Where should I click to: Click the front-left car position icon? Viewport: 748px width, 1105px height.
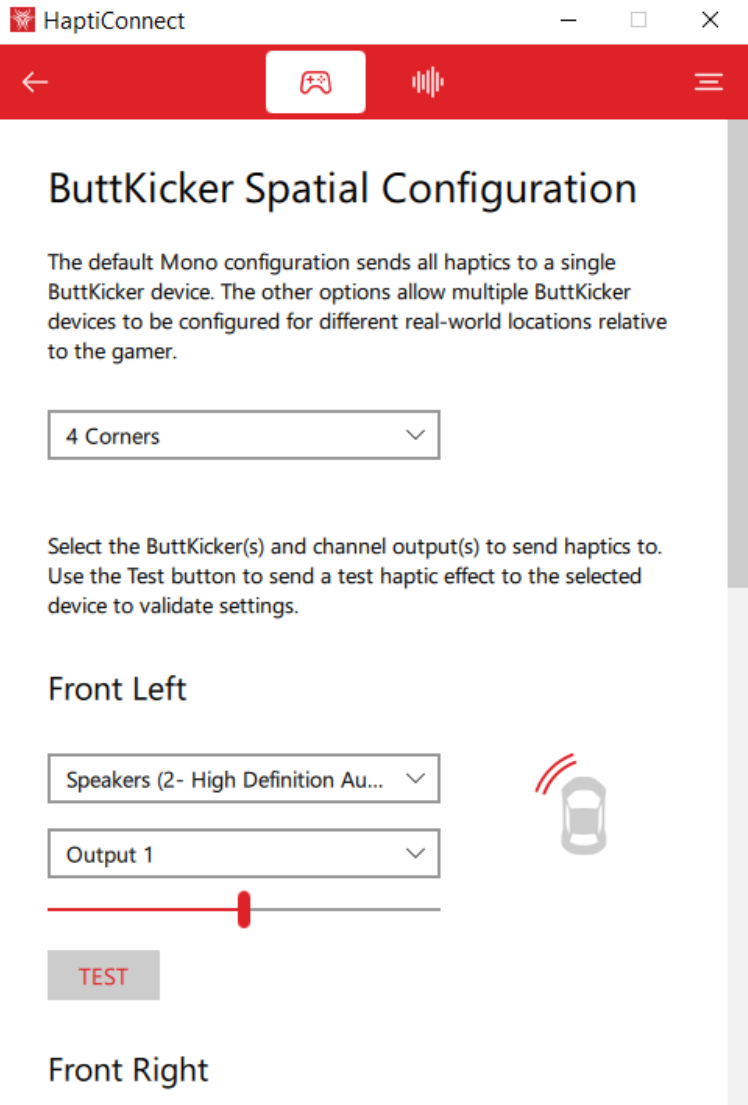(572, 804)
